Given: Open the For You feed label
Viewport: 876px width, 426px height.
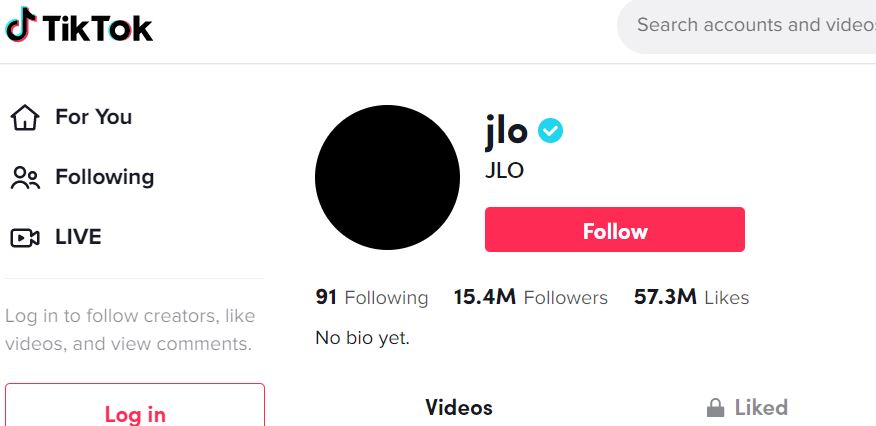Looking at the screenshot, I should (93, 117).
